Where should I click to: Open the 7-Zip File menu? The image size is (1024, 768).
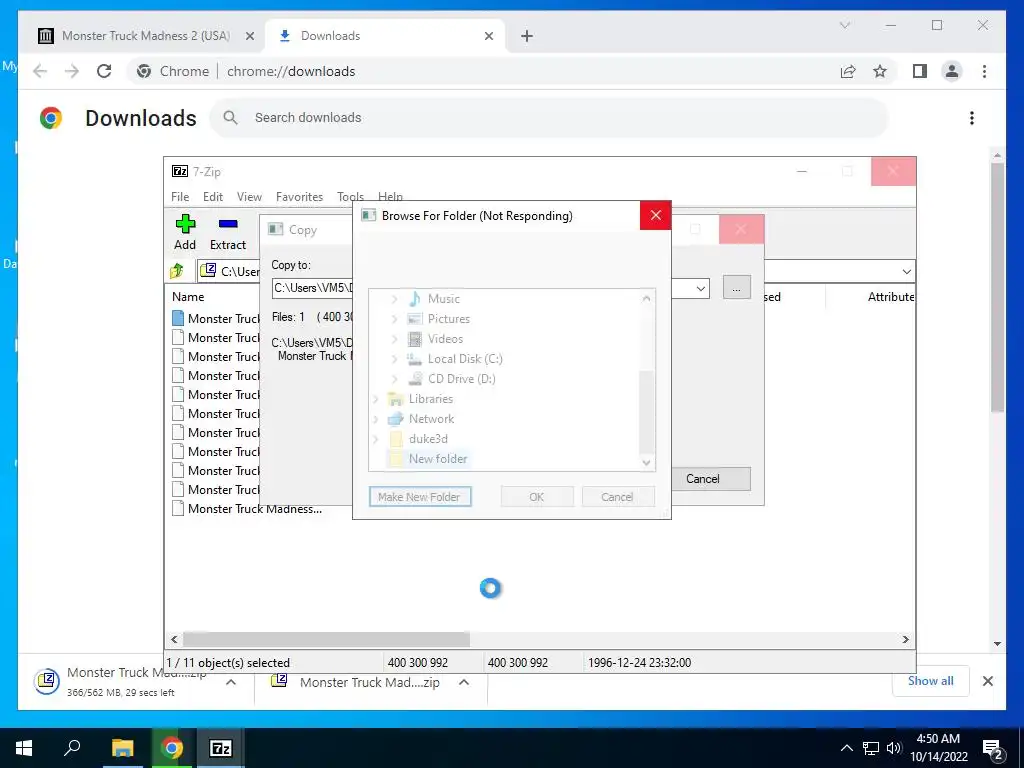tap(180, 197)
